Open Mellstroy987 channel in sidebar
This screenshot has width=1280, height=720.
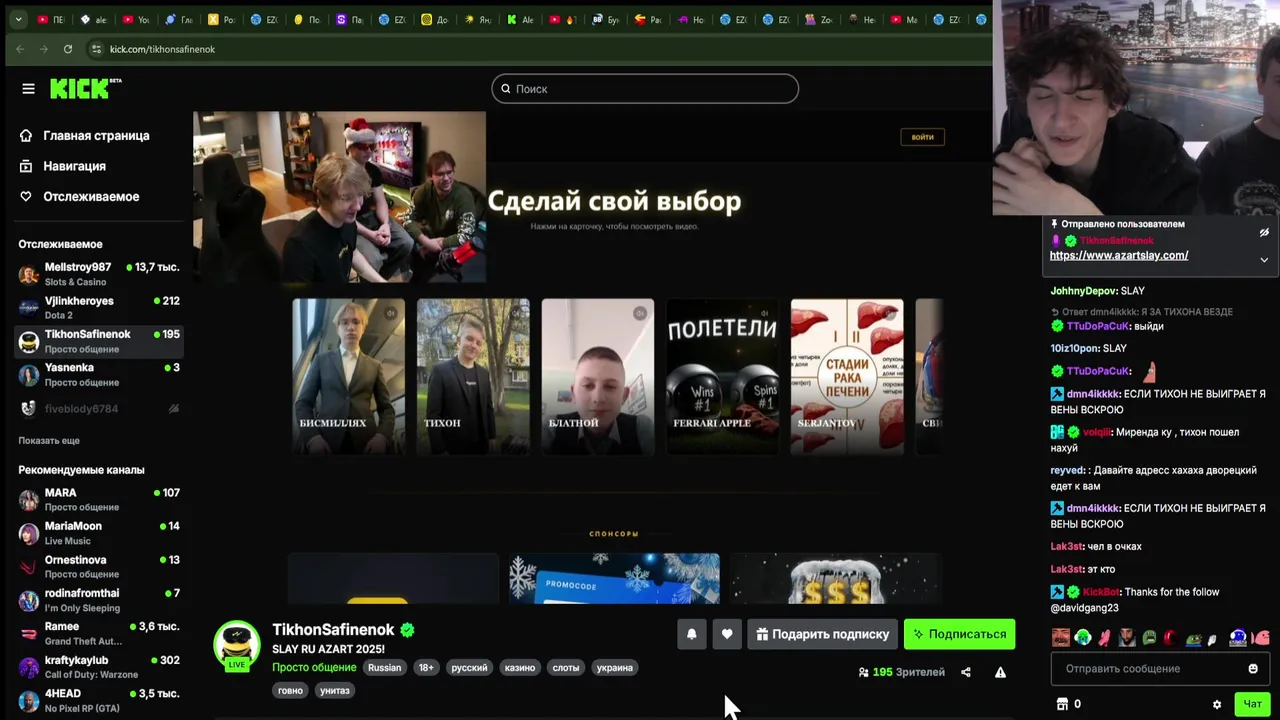click(x=99, y=274)
